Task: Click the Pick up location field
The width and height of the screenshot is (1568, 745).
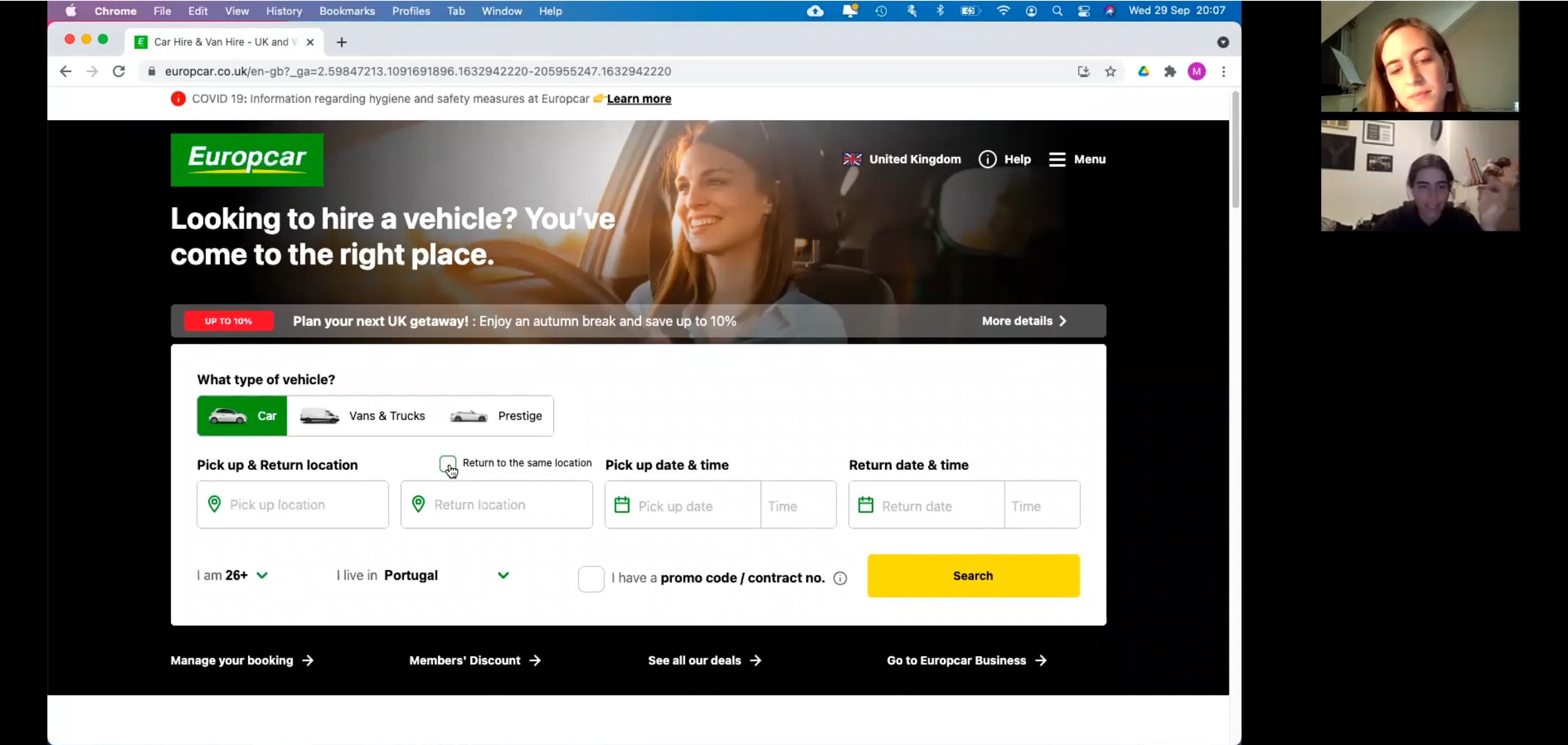Action: (292, 505)
